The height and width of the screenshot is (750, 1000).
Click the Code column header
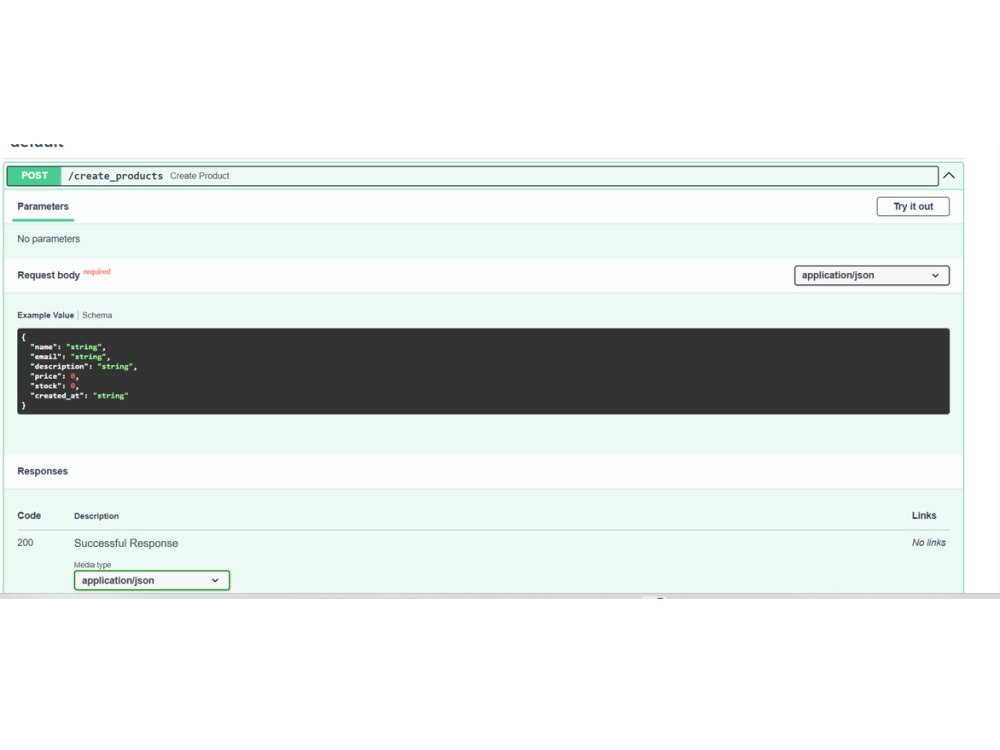(x=29, y=515)
